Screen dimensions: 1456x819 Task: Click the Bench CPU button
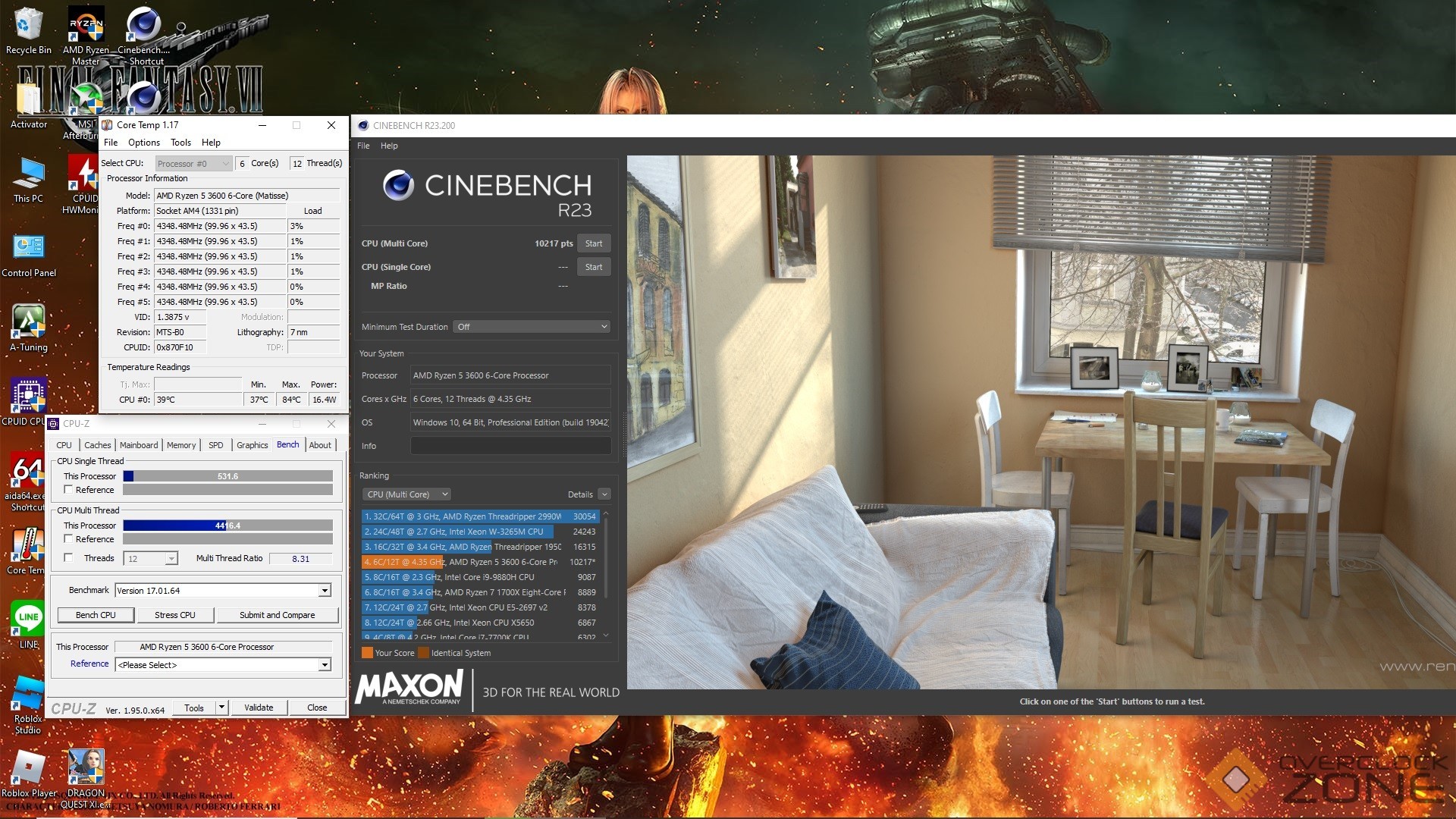[x=96, y=615]
